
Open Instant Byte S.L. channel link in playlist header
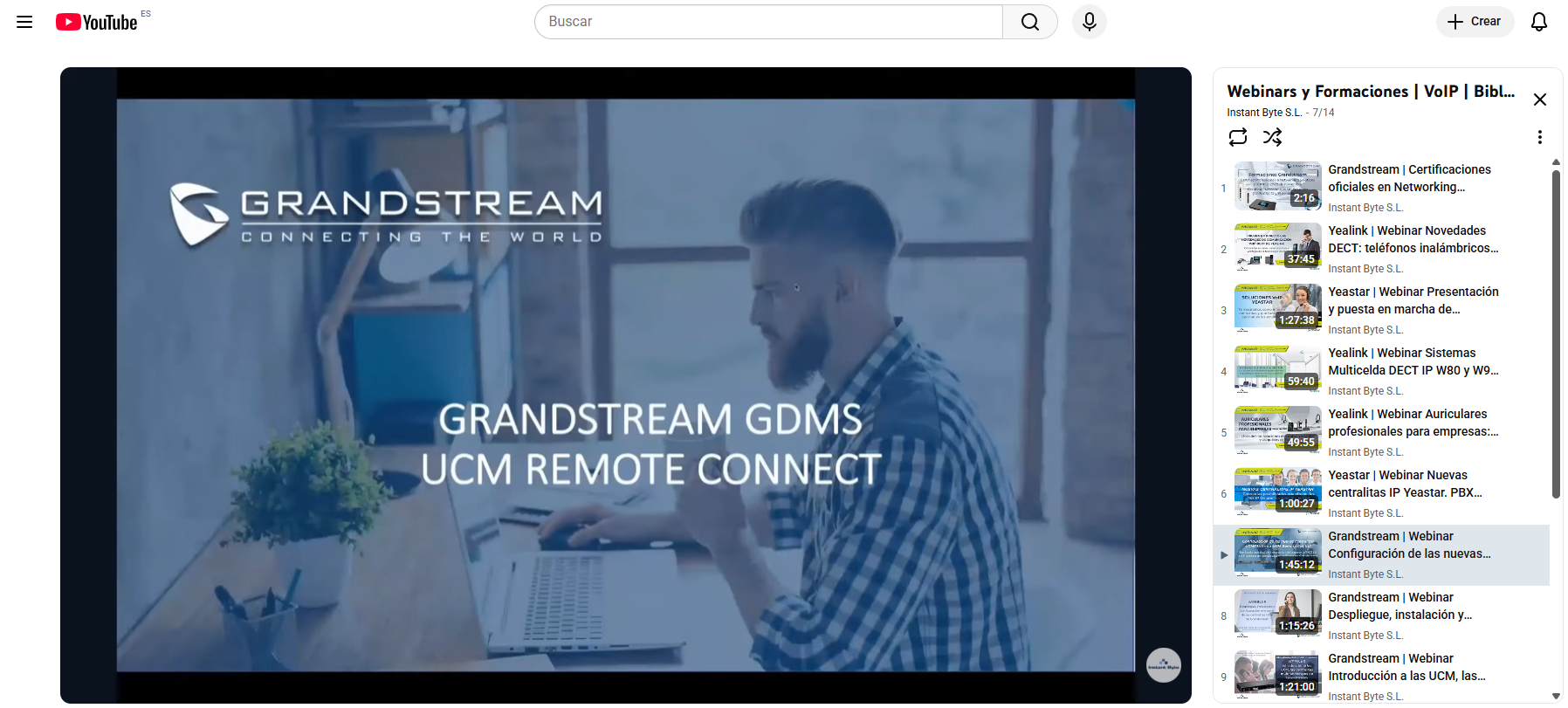pos(1263,113)
